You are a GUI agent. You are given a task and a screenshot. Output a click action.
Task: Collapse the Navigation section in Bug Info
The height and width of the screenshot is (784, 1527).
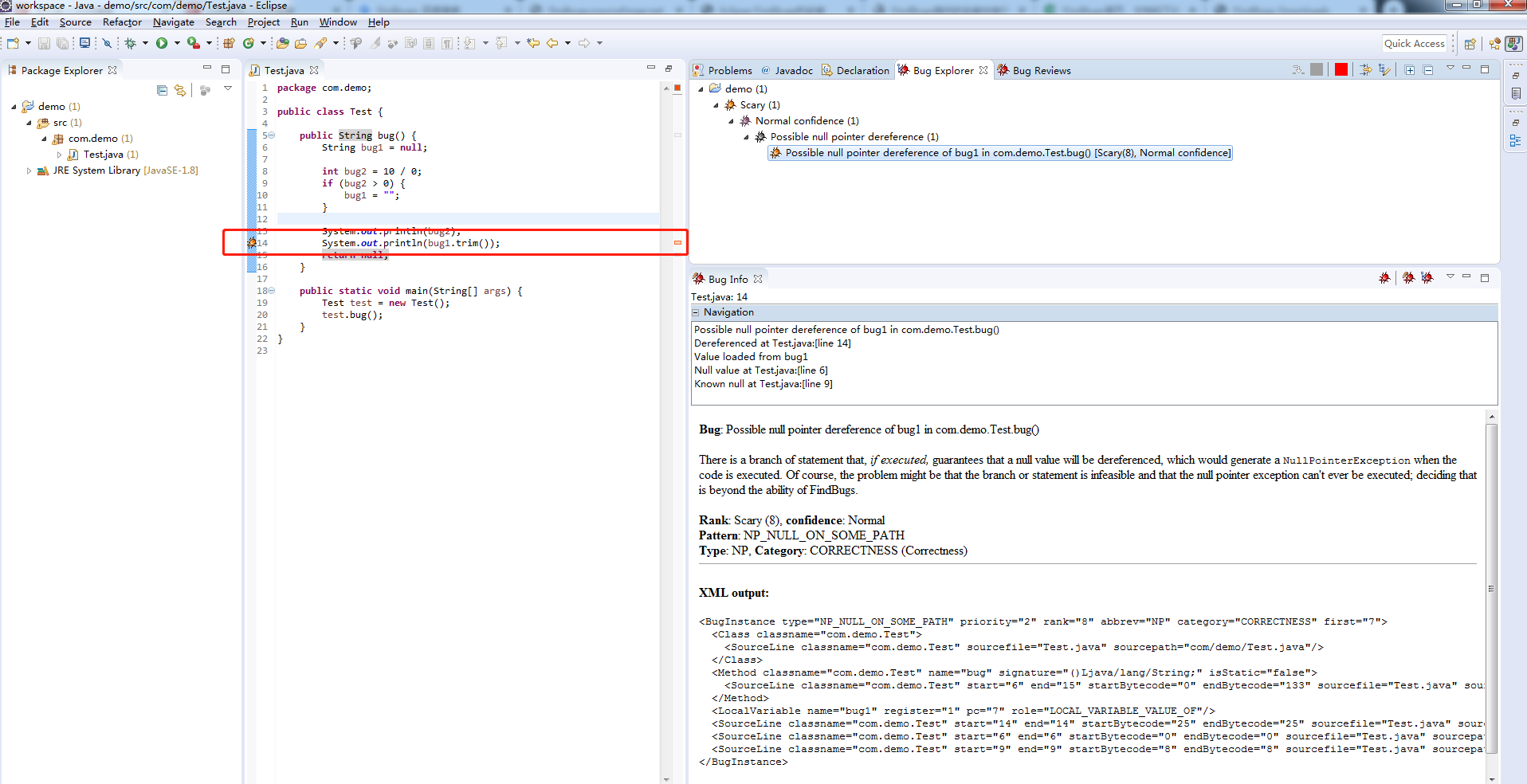click(x=697, y=312)
